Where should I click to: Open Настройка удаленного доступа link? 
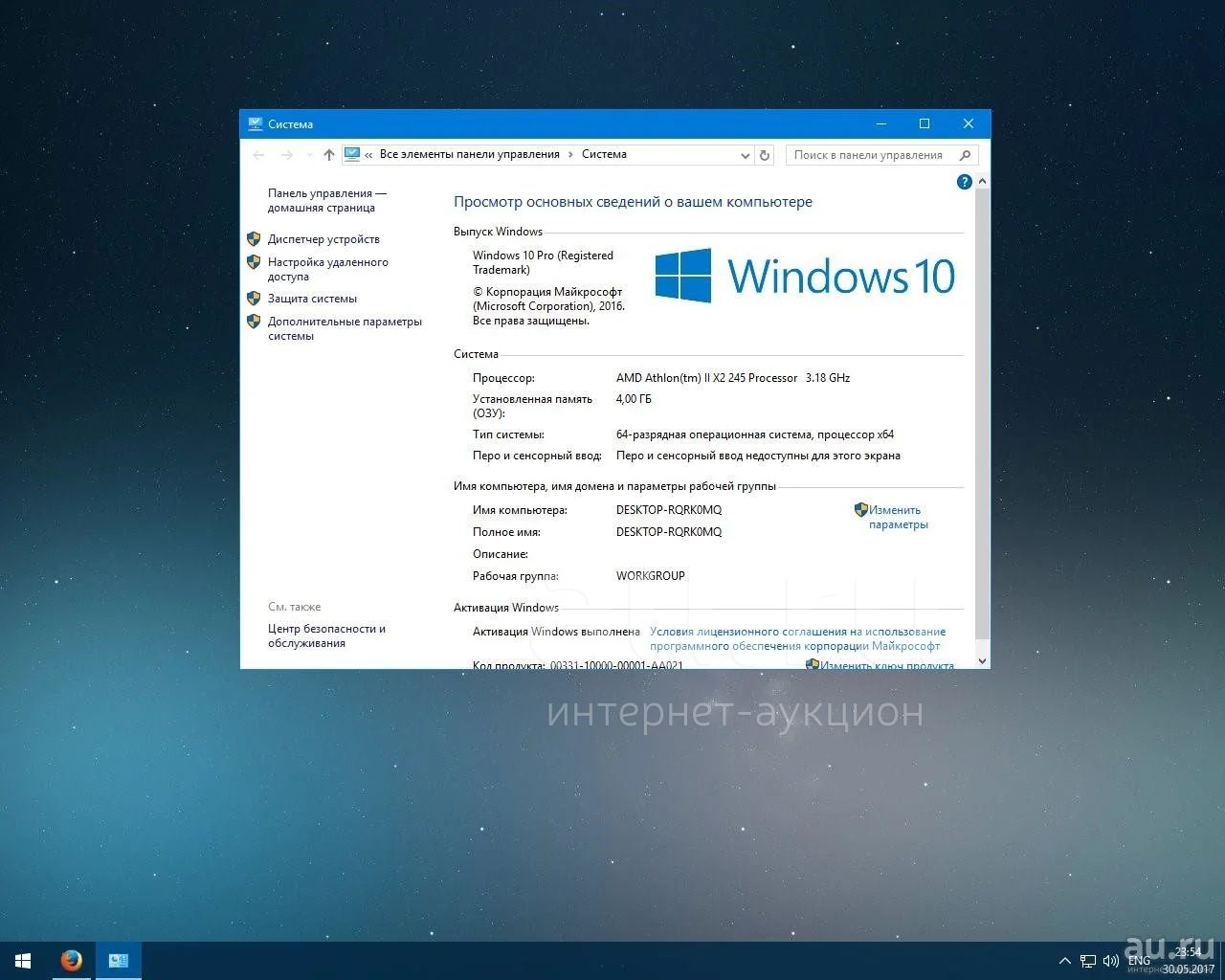click(328, 269)
